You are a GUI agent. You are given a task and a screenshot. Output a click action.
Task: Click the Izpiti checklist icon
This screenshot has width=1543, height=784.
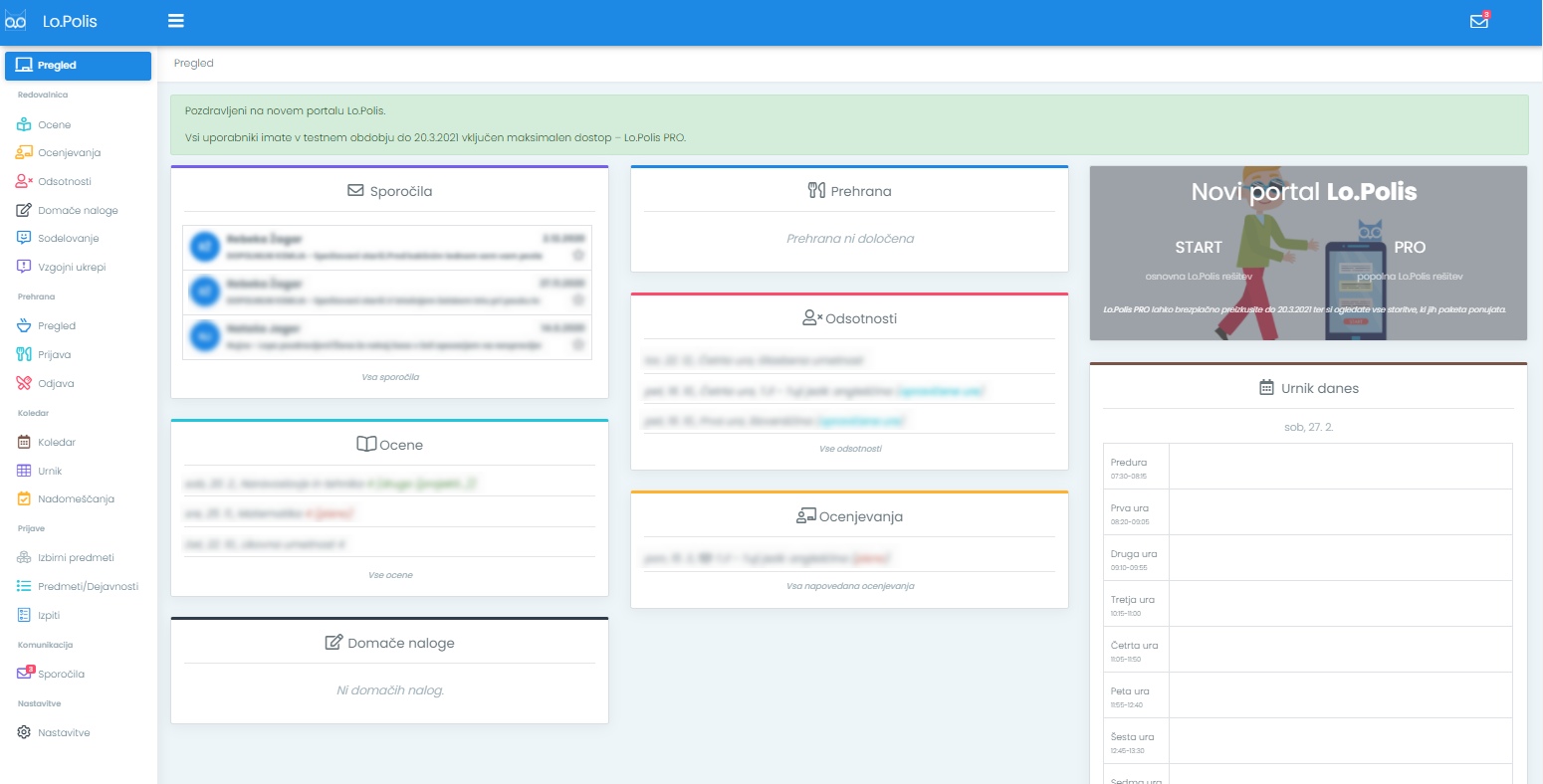point(24,616)
